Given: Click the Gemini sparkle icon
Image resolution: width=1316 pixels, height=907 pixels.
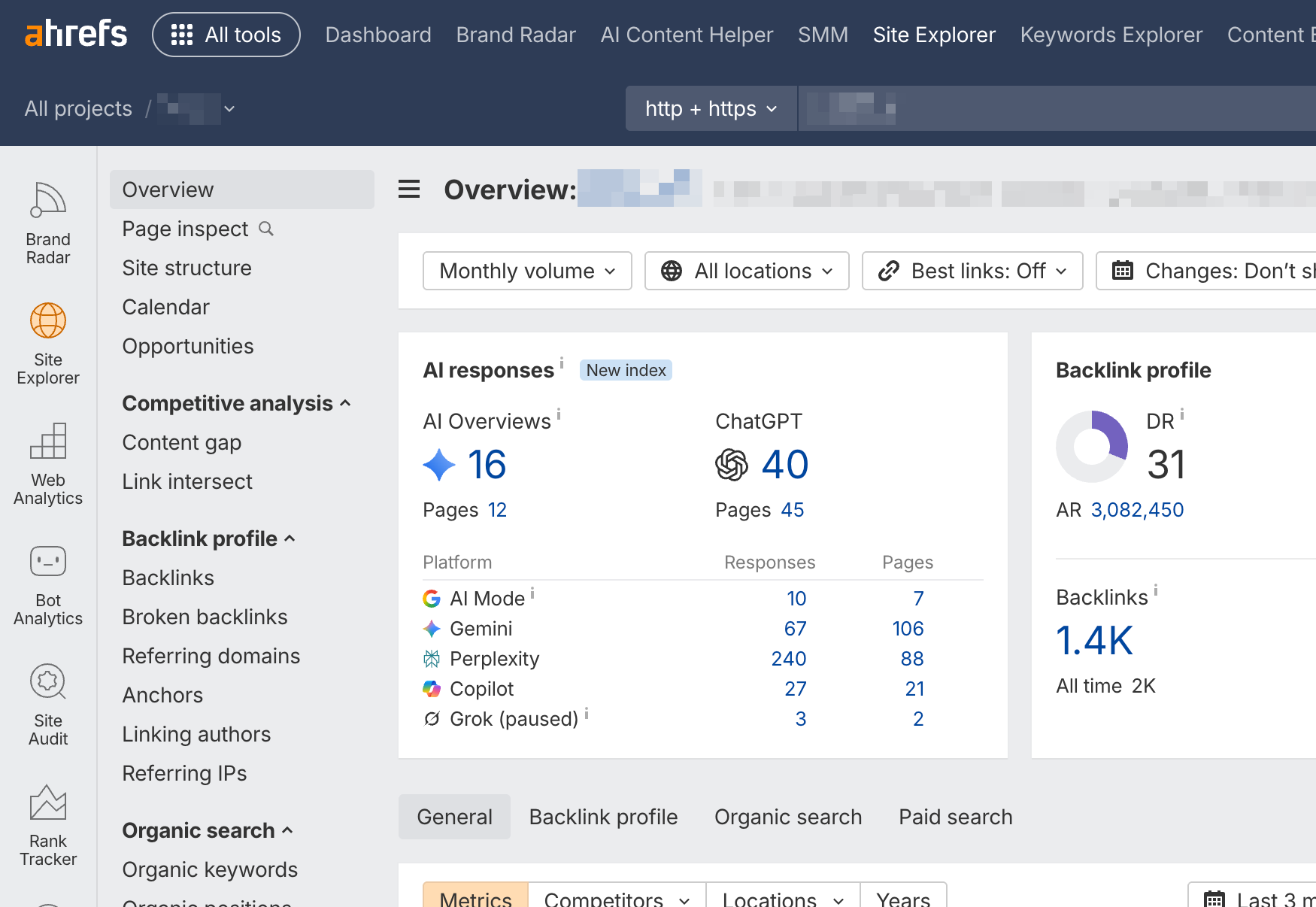Looking at the screenshot, I should pyautogui.click(x=432, y=629).
